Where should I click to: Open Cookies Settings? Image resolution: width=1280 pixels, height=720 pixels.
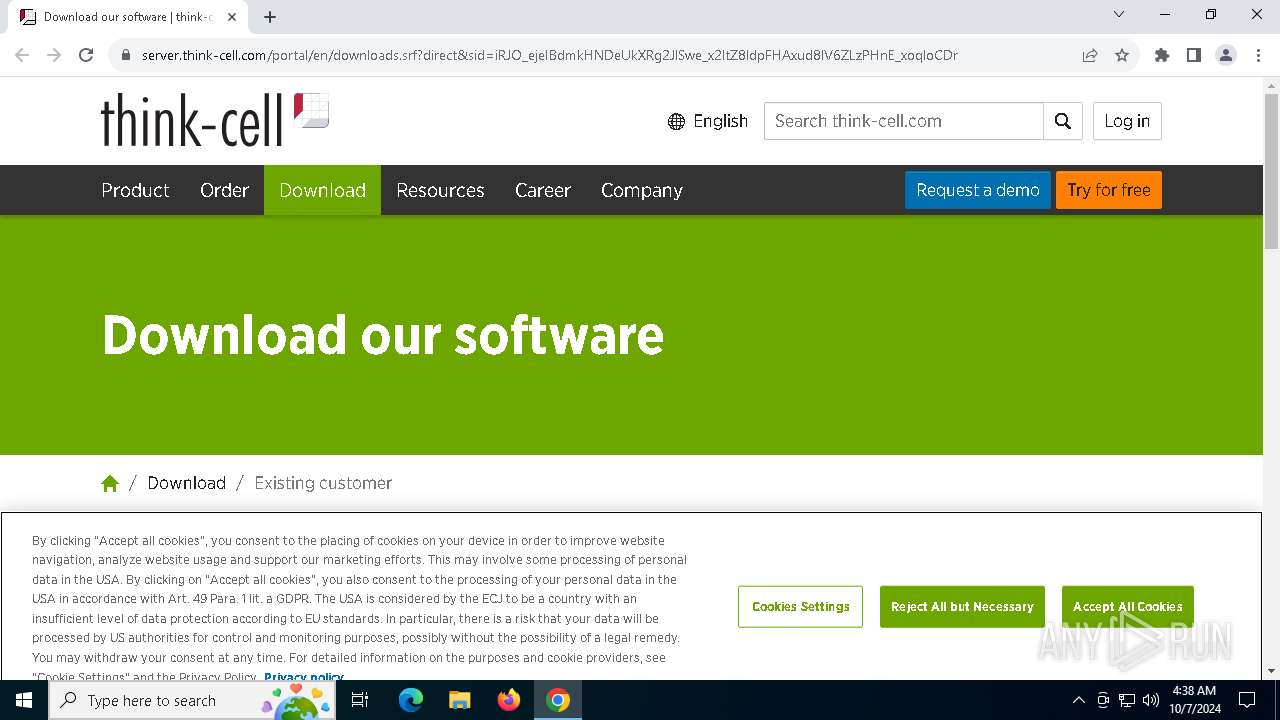[x=800, y=607]
